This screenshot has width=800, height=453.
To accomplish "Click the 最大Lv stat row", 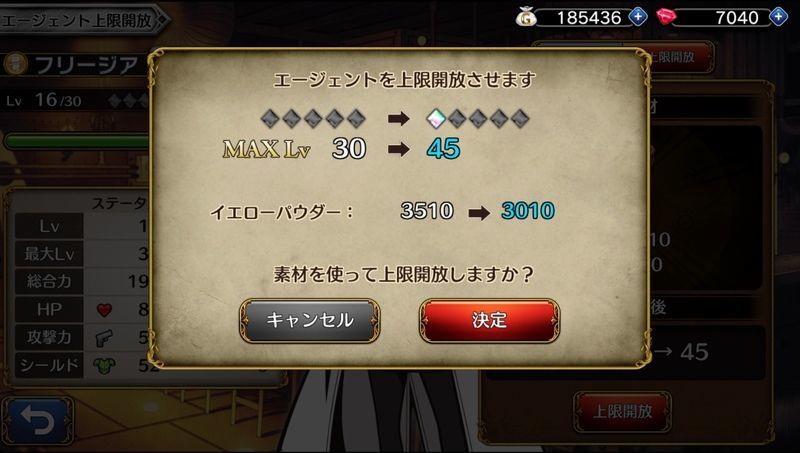I will click(82, 254).
